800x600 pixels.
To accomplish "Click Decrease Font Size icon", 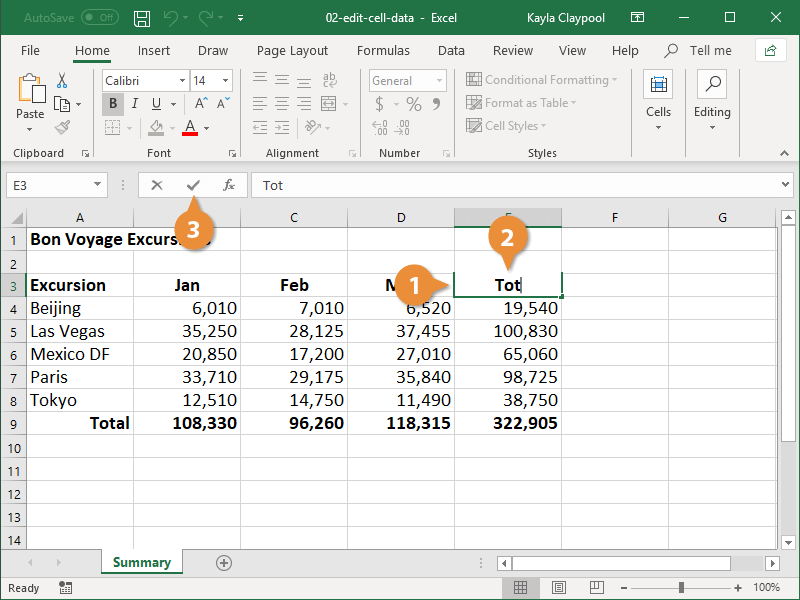I will [x=223, y=104].
